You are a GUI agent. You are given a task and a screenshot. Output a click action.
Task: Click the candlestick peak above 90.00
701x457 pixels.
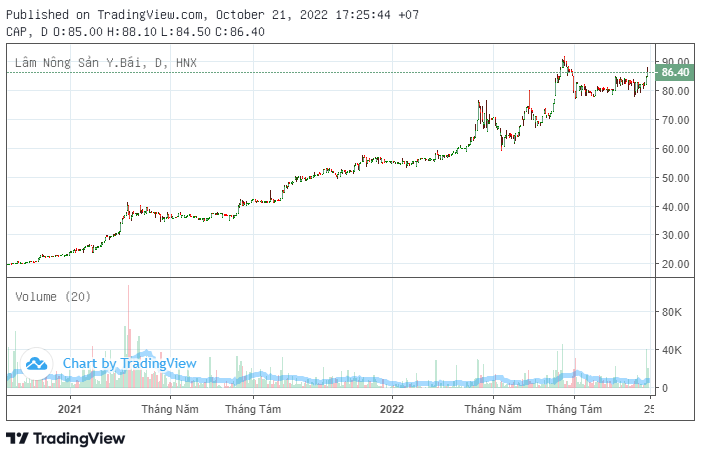tap(564, 60)
